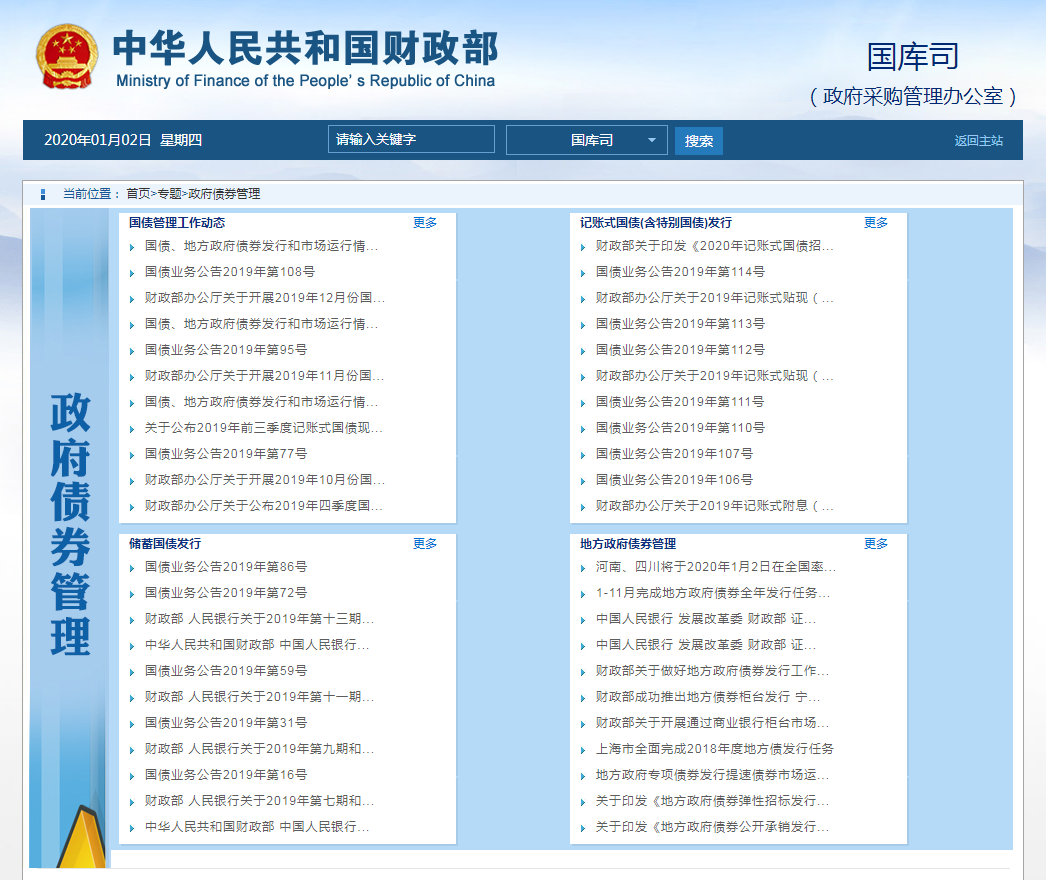The width and height of the screenshot is (1046, 880).
Task: Click the 国库司 department title text
Action: click(x=913, y=56)
